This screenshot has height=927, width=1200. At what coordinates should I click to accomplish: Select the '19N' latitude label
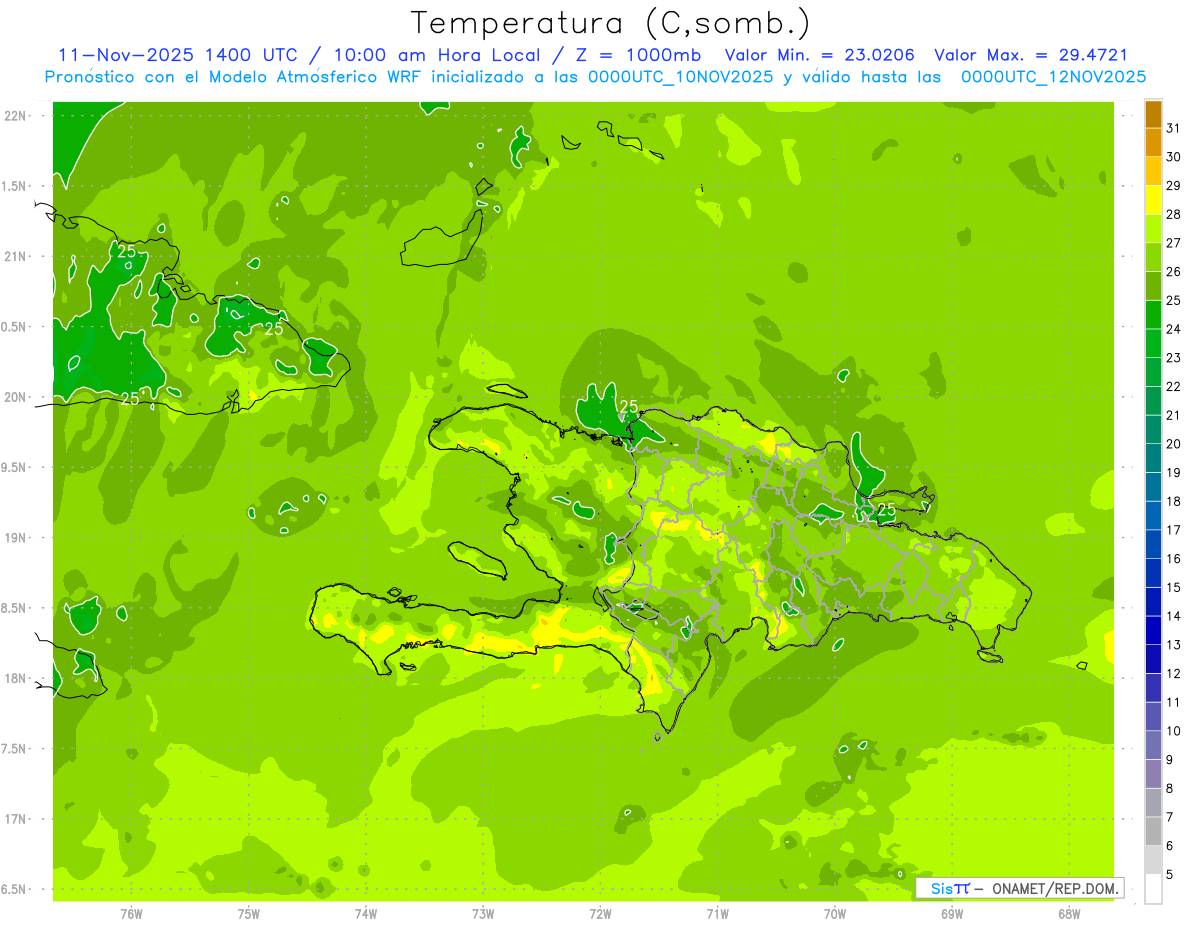tap(14, 537)
